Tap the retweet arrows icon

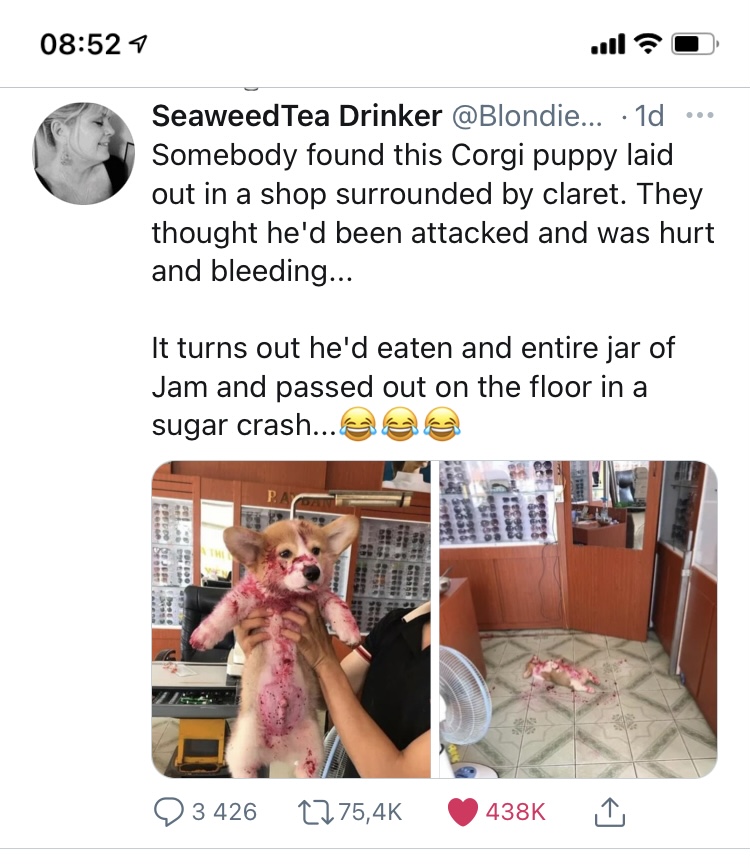(x=315, y=812)
